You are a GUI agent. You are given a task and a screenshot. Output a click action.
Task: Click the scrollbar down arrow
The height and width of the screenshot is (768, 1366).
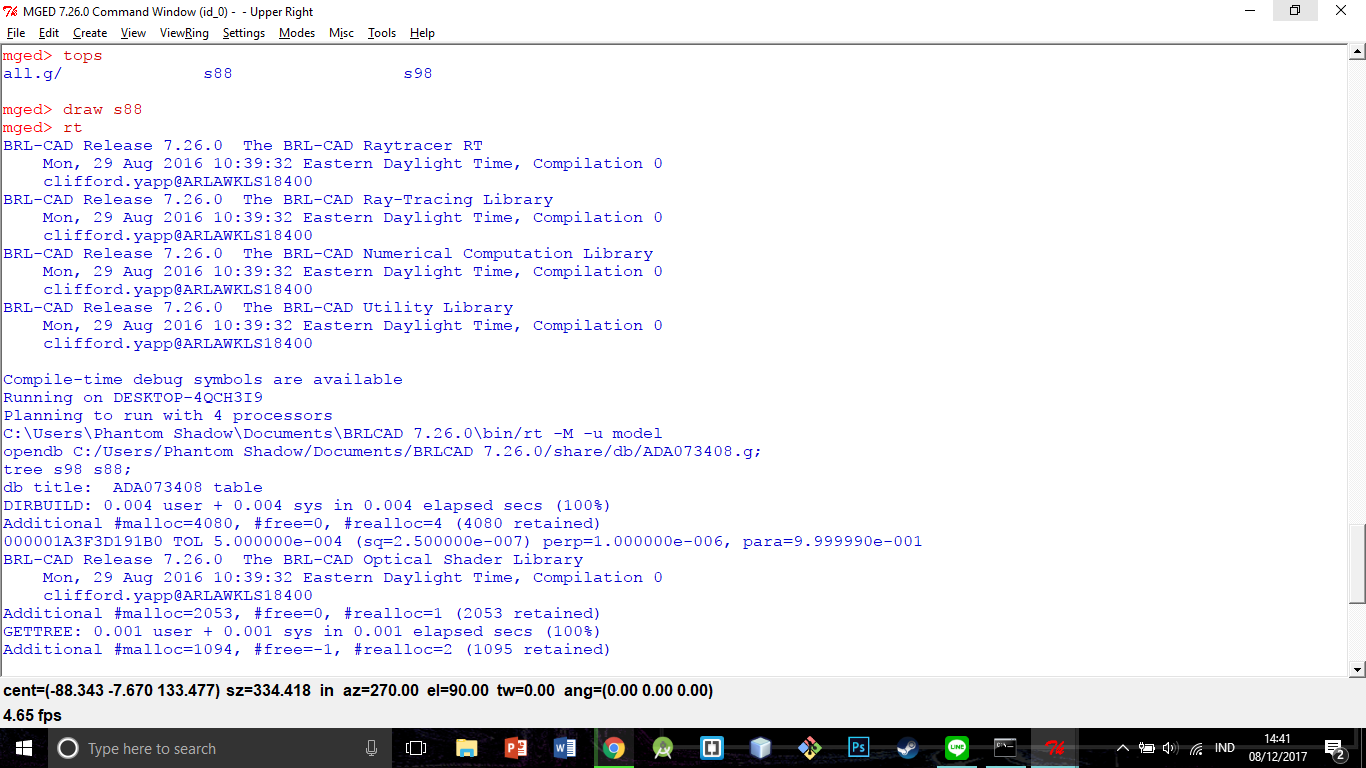coord(1357,670)
